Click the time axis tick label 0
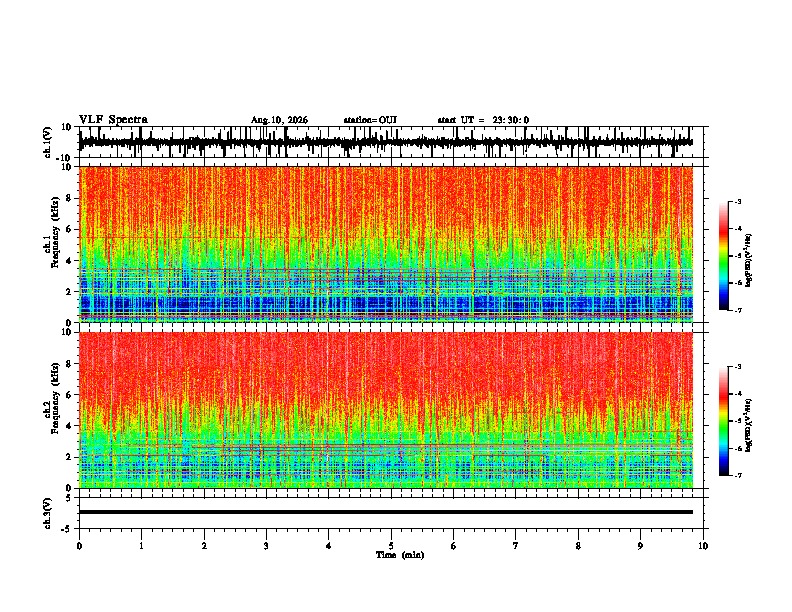 (79, 546)
